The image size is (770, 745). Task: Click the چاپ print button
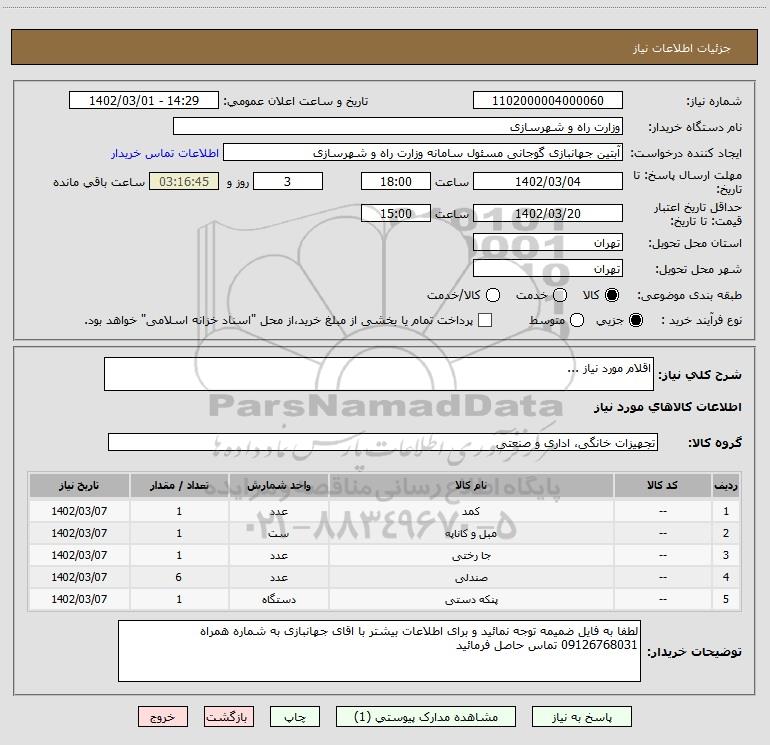tap(295, 717)
